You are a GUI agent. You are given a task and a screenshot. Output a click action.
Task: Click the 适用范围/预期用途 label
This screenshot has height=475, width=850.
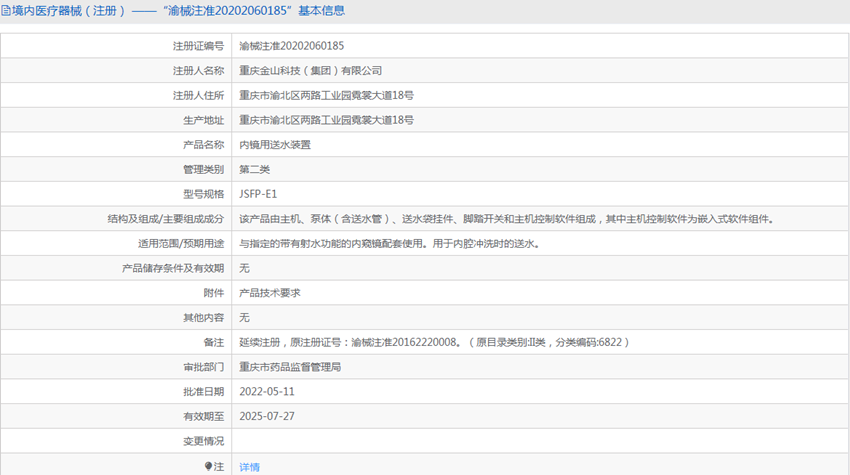click(x=181, y=244)
